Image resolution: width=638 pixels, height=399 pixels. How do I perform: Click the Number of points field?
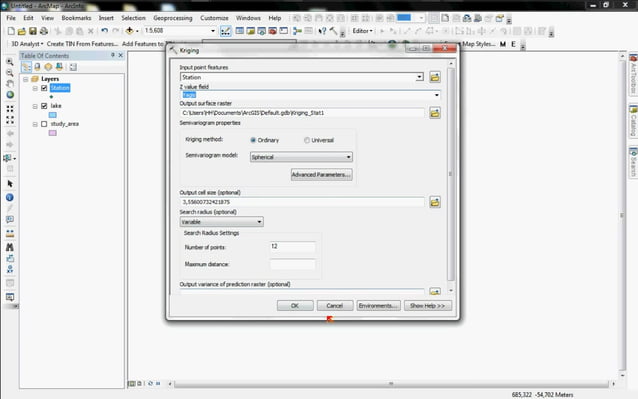[293, 247]
